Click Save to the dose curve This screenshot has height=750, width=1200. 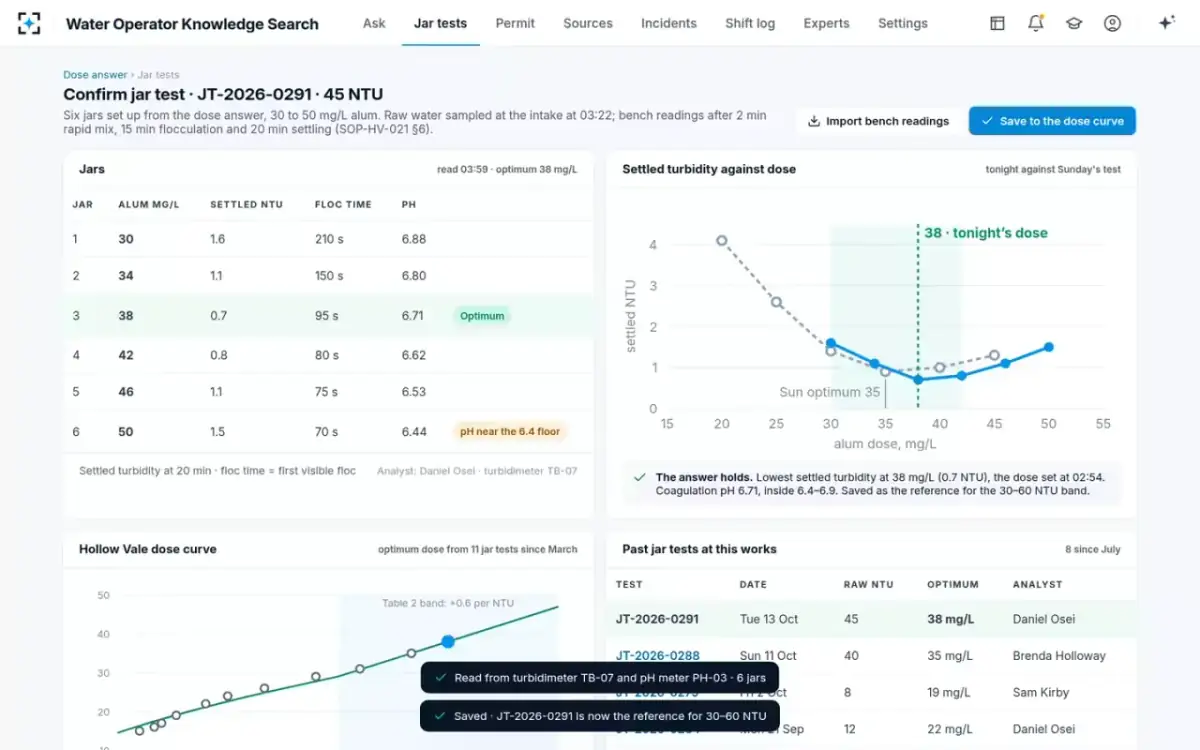[x=1052, y=121]
